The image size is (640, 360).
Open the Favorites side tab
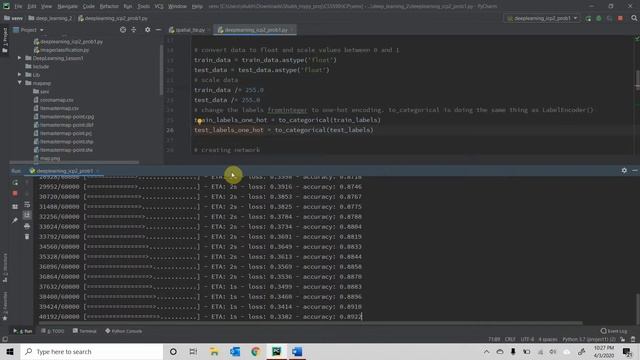coord(5,305)
